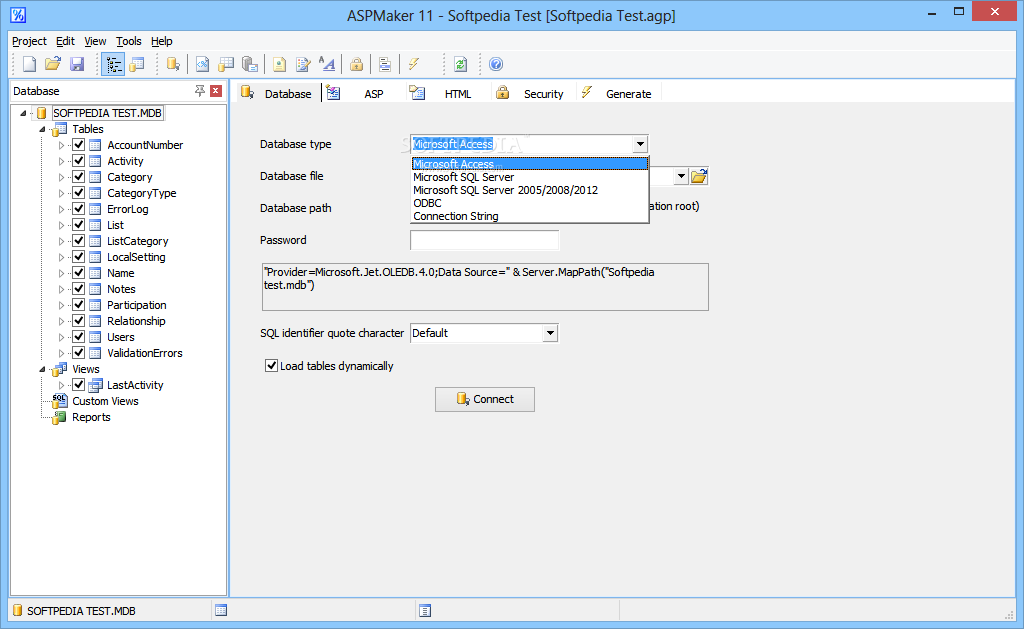This screenshot has height=629, width=1024.
Task: Click the Open project folder icon
Action: 53,64
